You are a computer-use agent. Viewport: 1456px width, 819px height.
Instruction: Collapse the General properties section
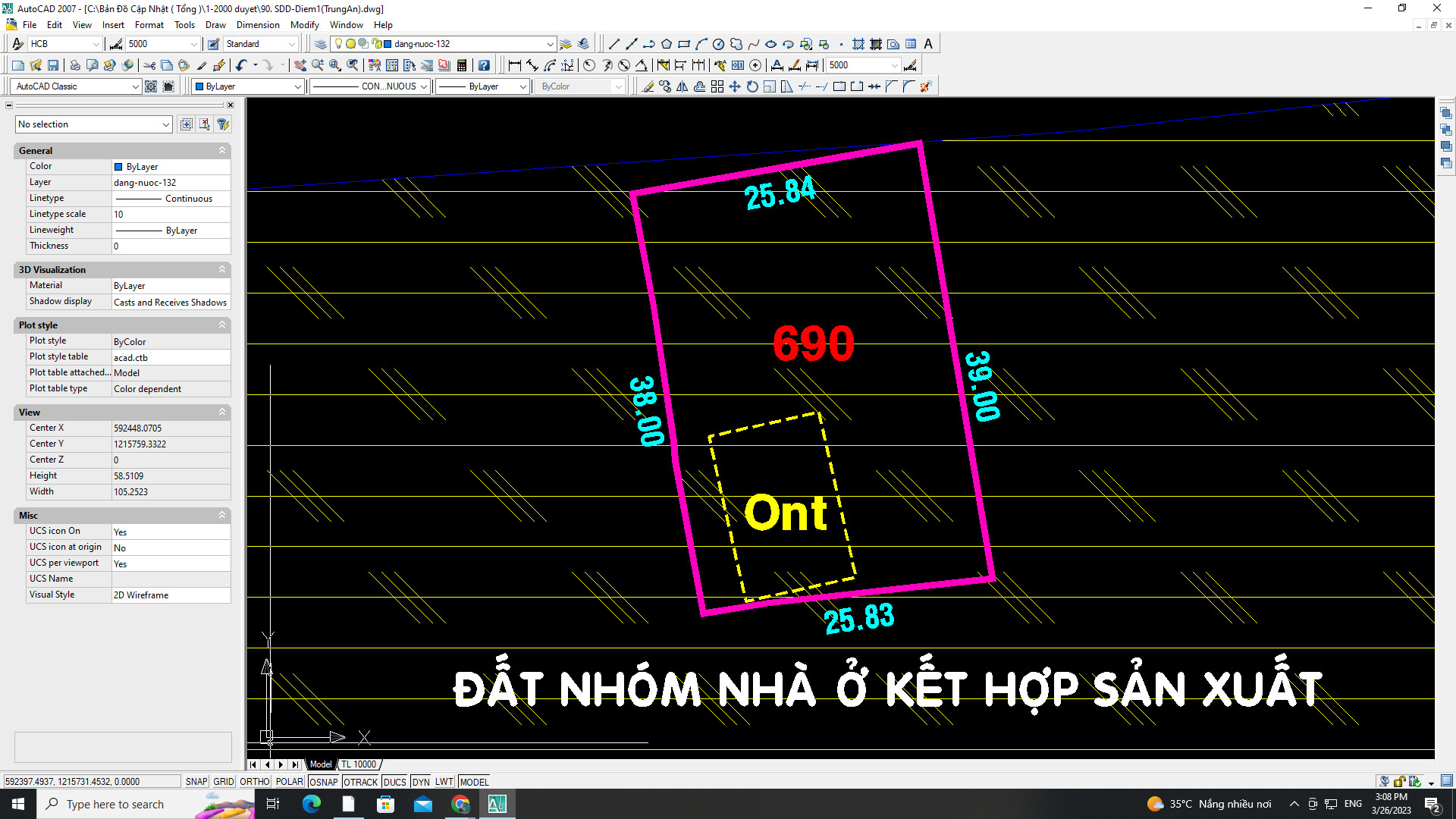click(222, 150)
